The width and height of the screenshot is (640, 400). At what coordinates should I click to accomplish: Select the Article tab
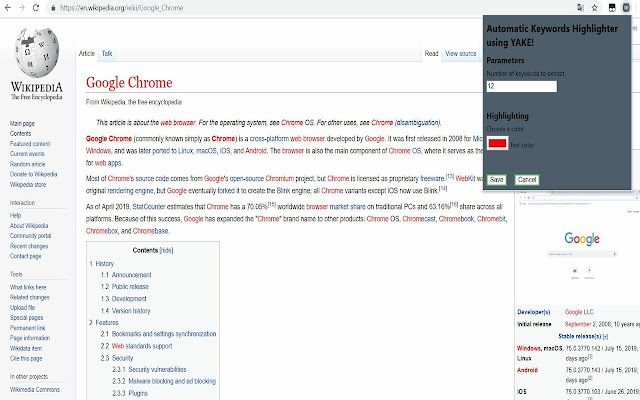(x=87, y=53)
